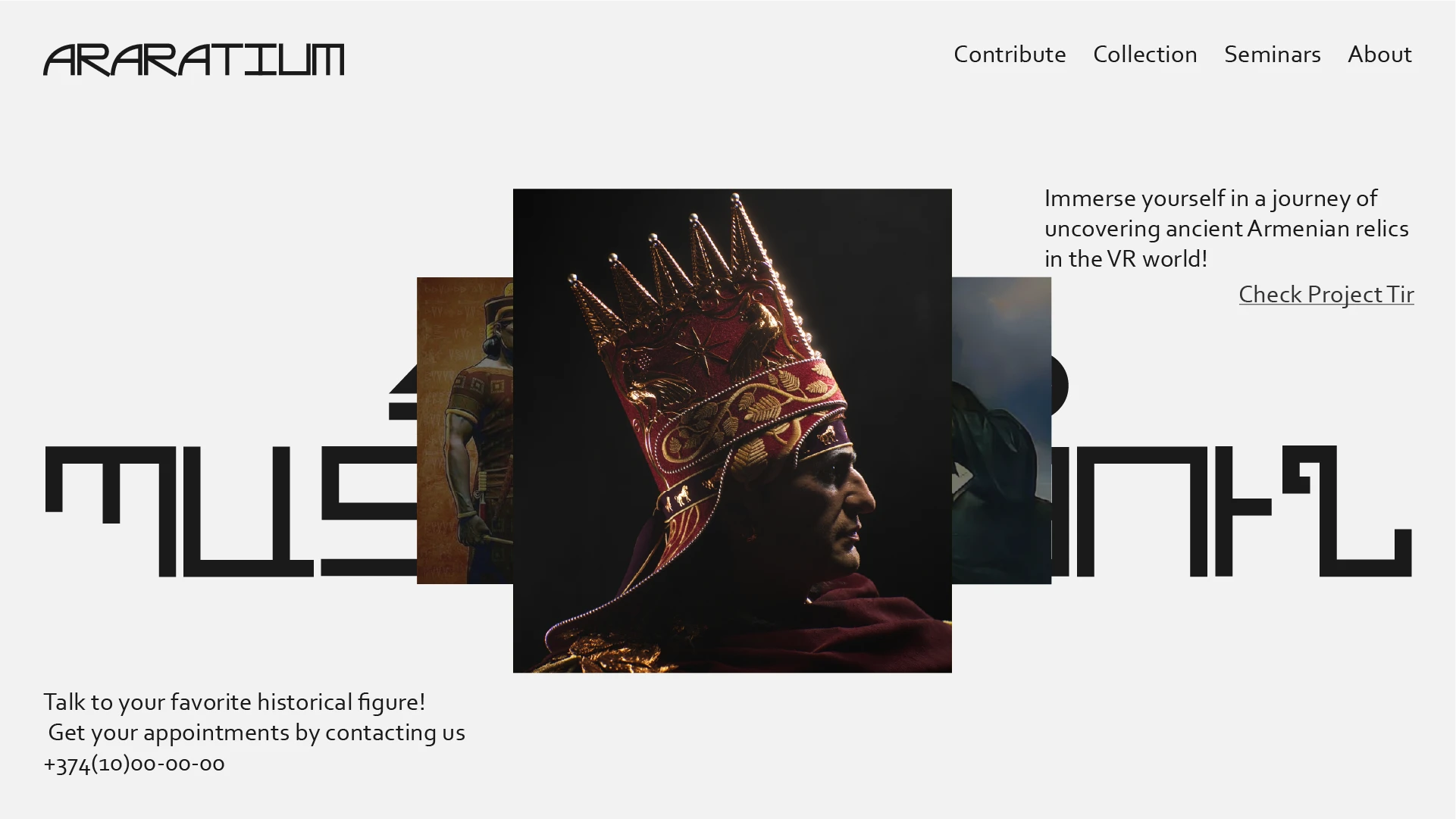The width and height of the screenshot is (1456, 819).
Task: Choose the left ancient warrior image
Action: [465, 430]
